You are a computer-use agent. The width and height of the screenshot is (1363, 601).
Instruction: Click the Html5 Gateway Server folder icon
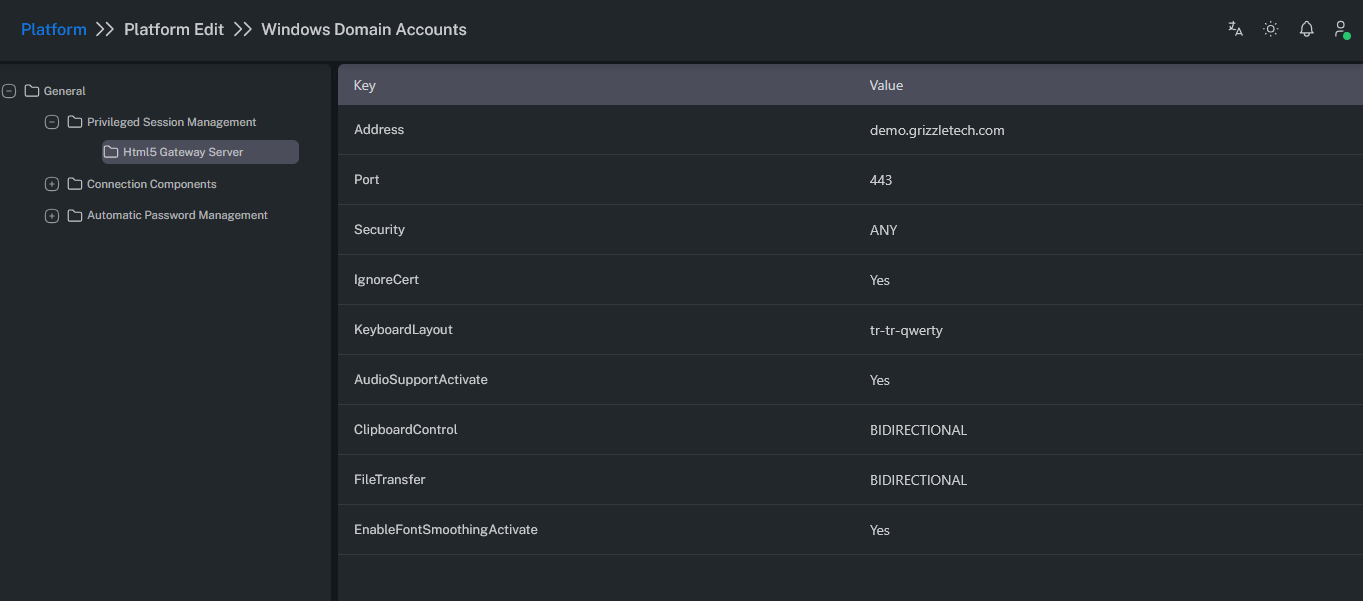(x=111, y=152)
